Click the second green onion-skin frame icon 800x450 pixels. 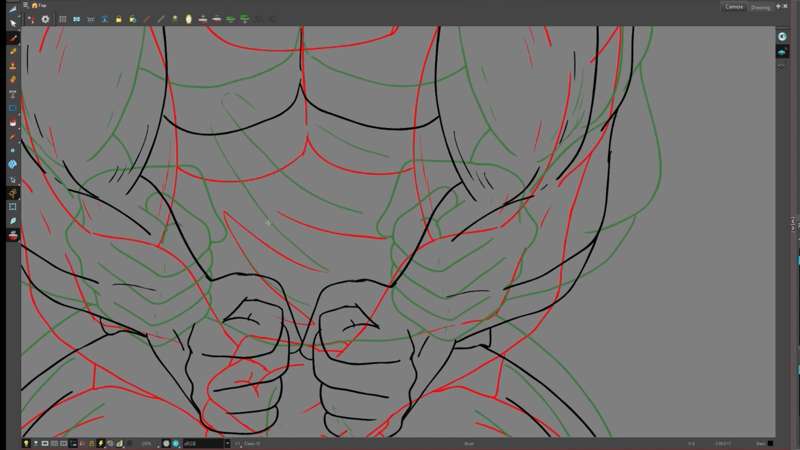[x=245, y=19]
